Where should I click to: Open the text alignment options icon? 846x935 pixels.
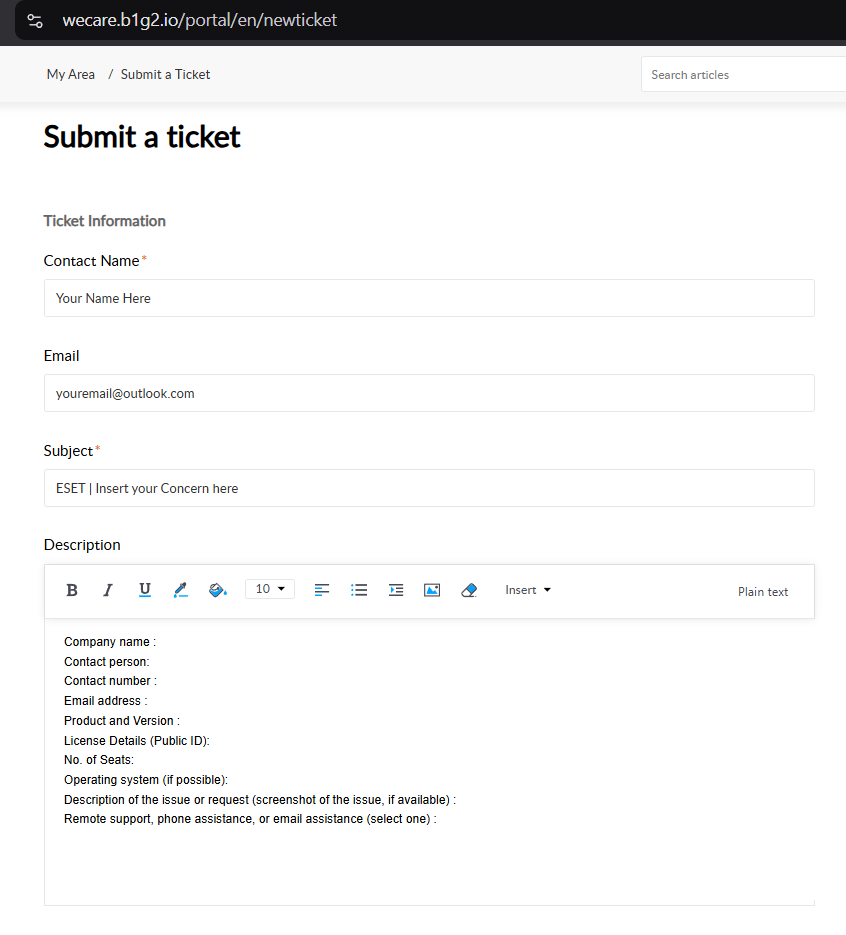(322, 590)
